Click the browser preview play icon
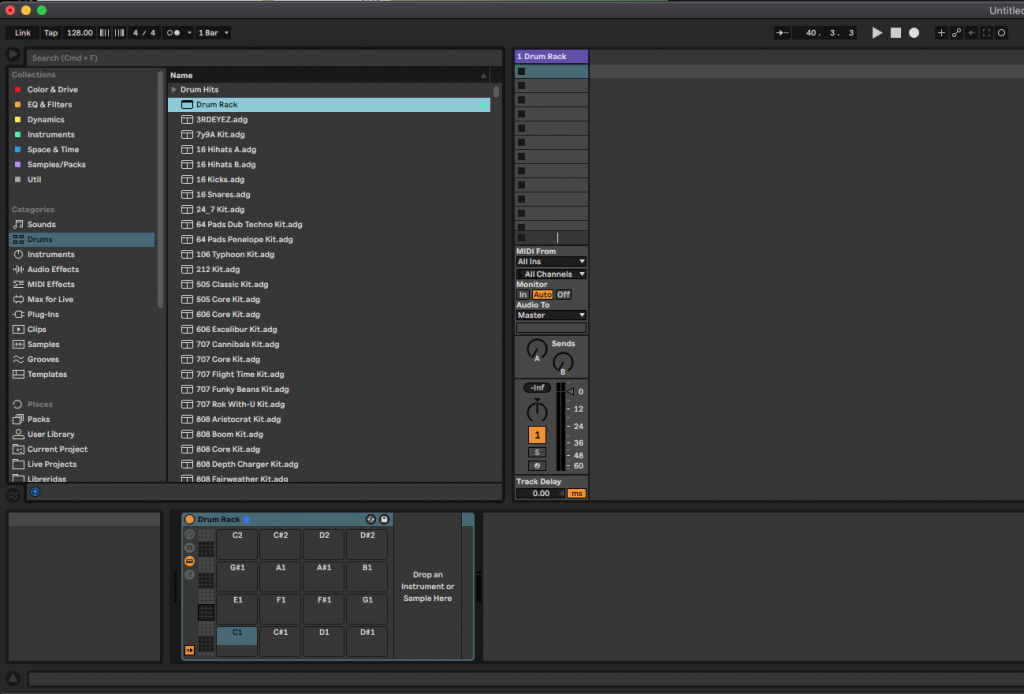The image size is (1024, 694). click(13, 54)
